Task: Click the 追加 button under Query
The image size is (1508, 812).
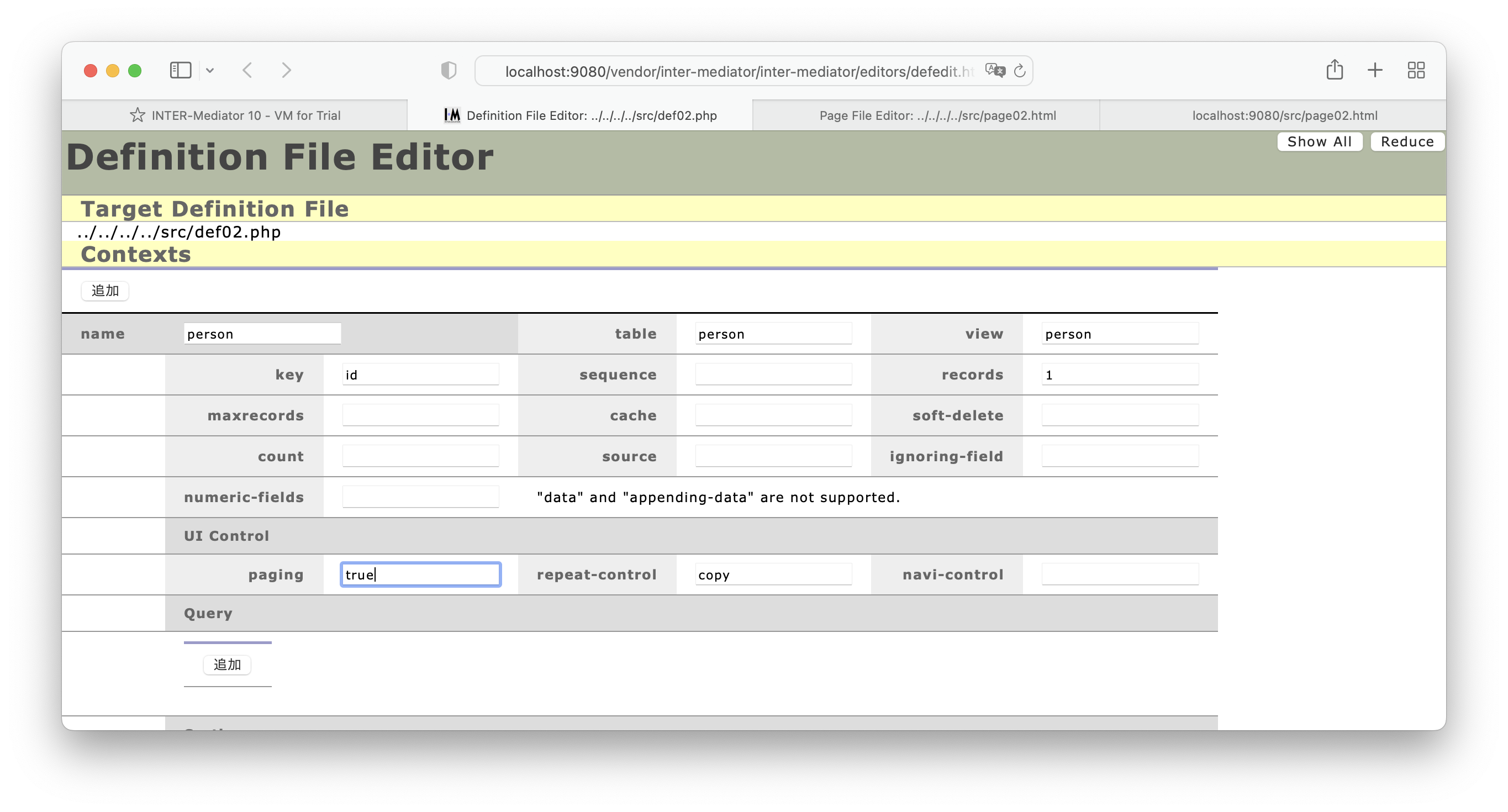Action: pyautogui.click(x=227, y=665)
